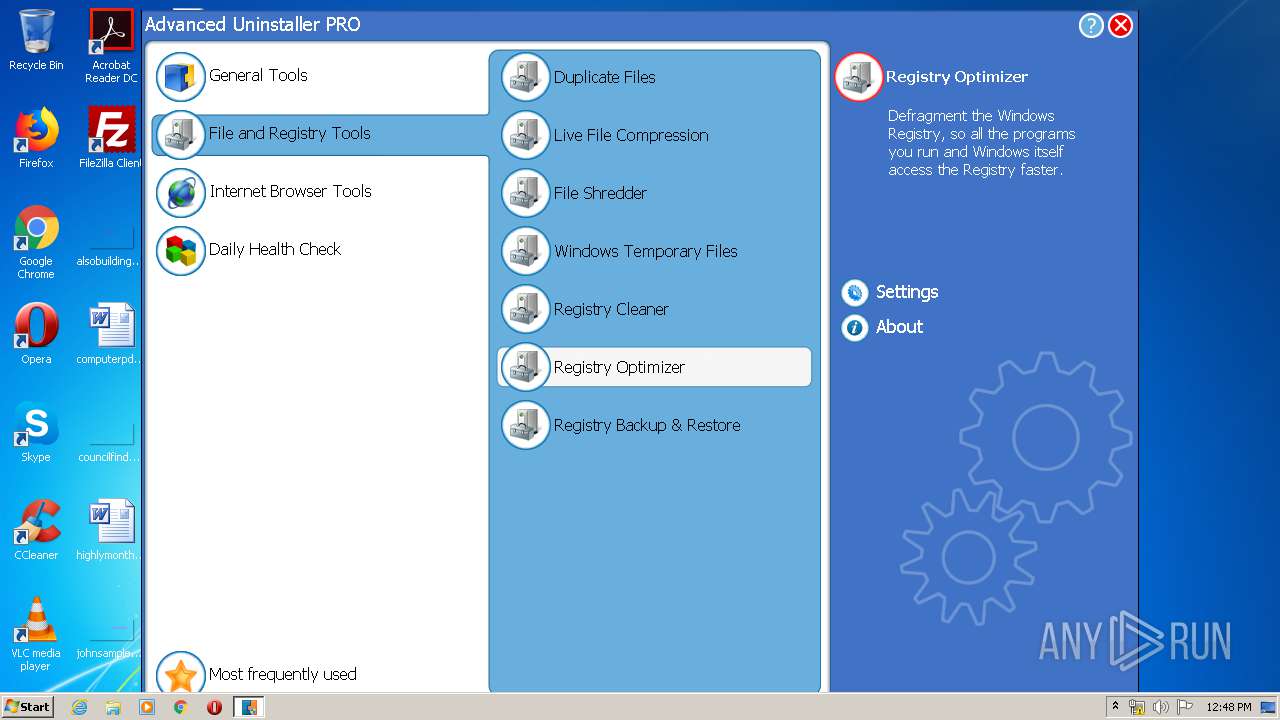Viewport: 1280px width, 720px height.
Task: Close Advanced Uninstaller PRO with red X
Action: coord(1121,26)
